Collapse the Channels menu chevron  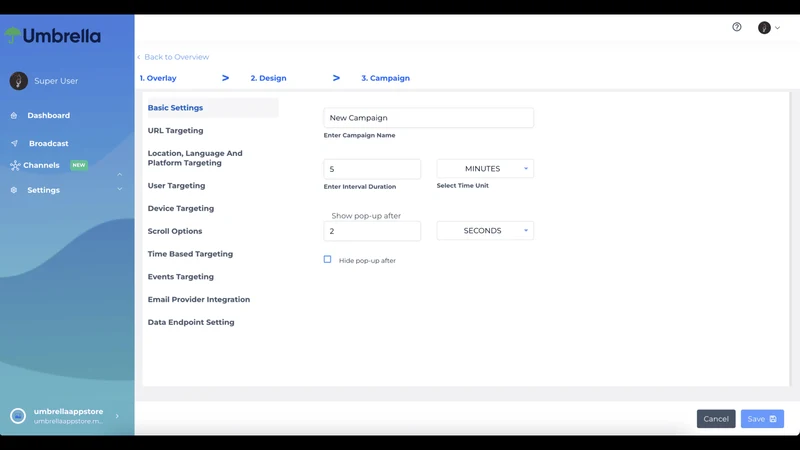[119, 174]
